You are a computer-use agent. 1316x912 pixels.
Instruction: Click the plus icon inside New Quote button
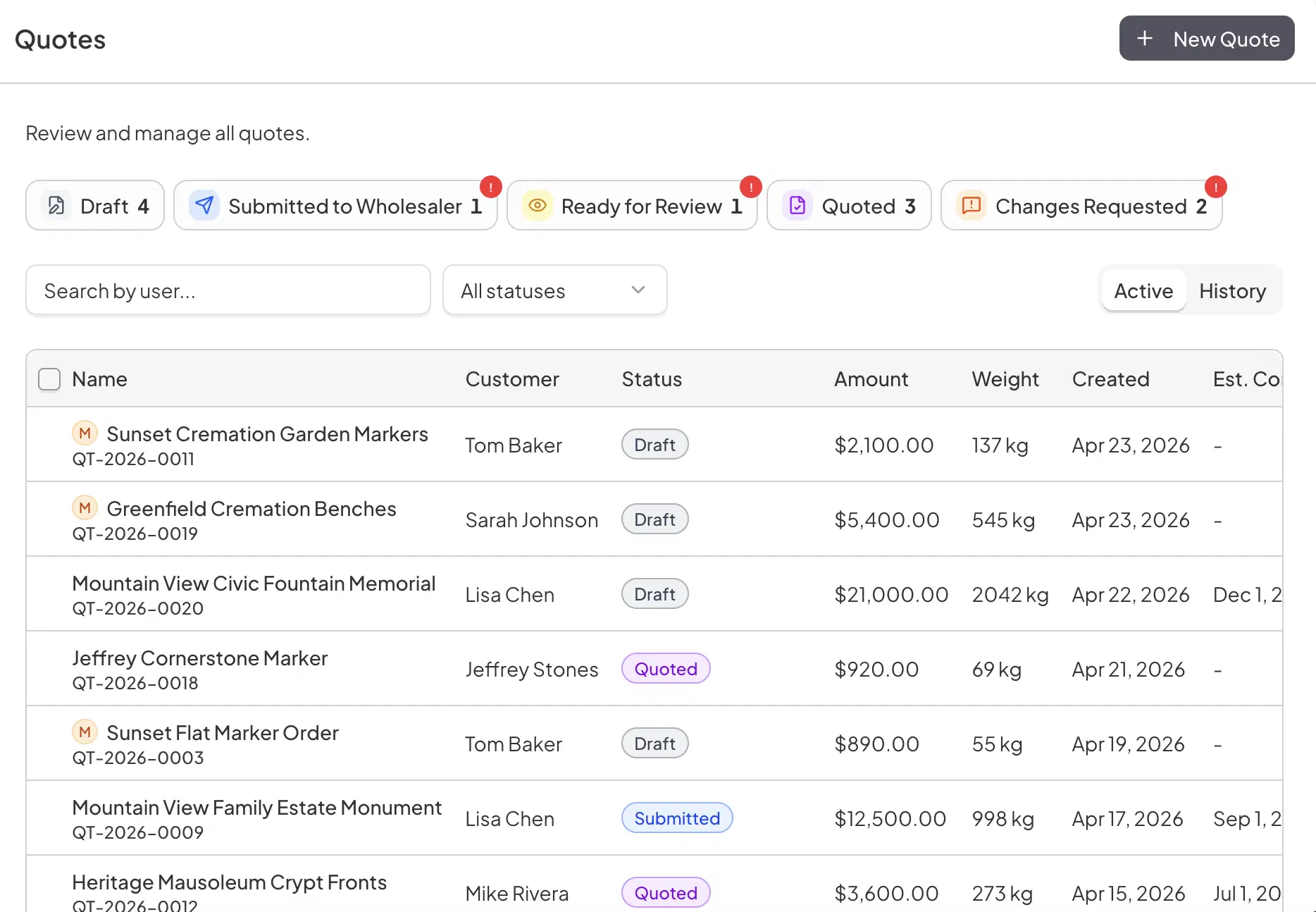pyautogui.click(x=1145, y=38)
